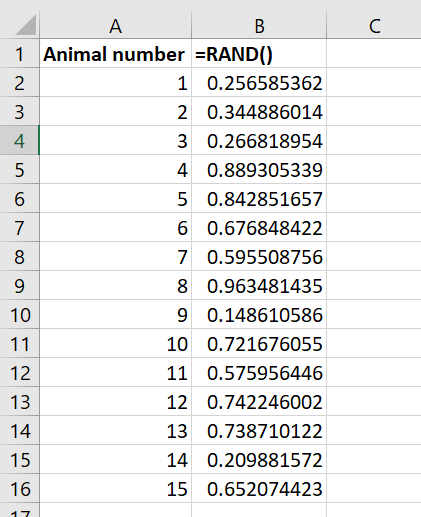Click animal number 10 cell in column A
The image size is (421, 517).
pyautogui.click(x=115, y=343)
